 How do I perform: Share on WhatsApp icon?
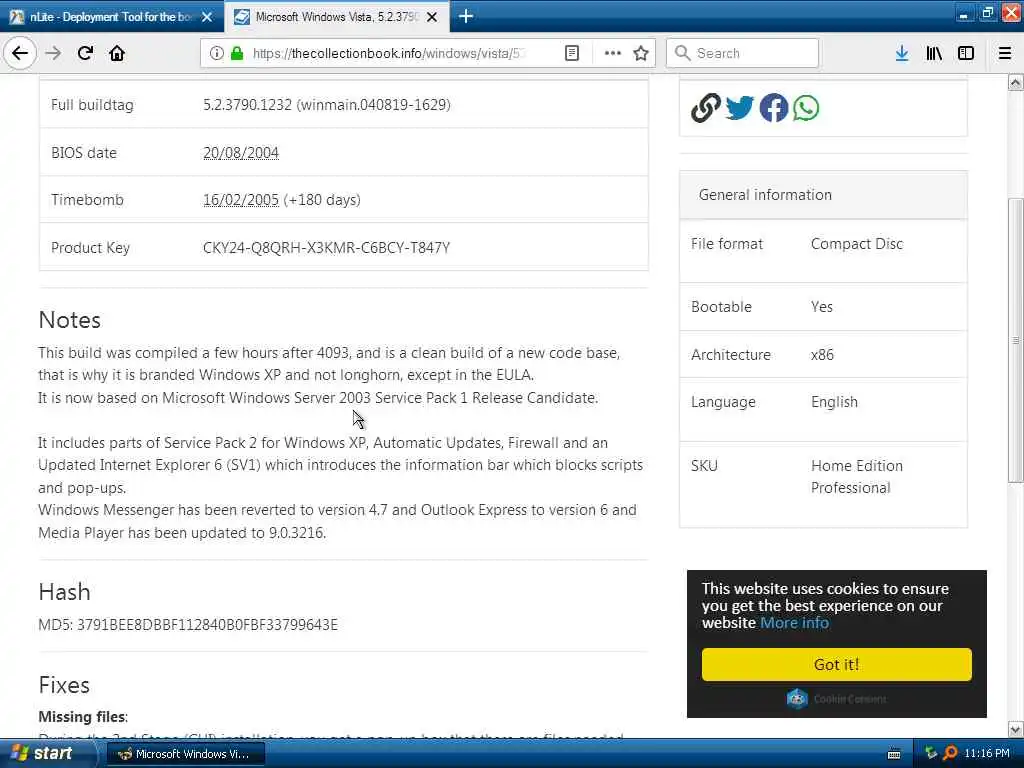pyautogui.click(x=806, y=108)
